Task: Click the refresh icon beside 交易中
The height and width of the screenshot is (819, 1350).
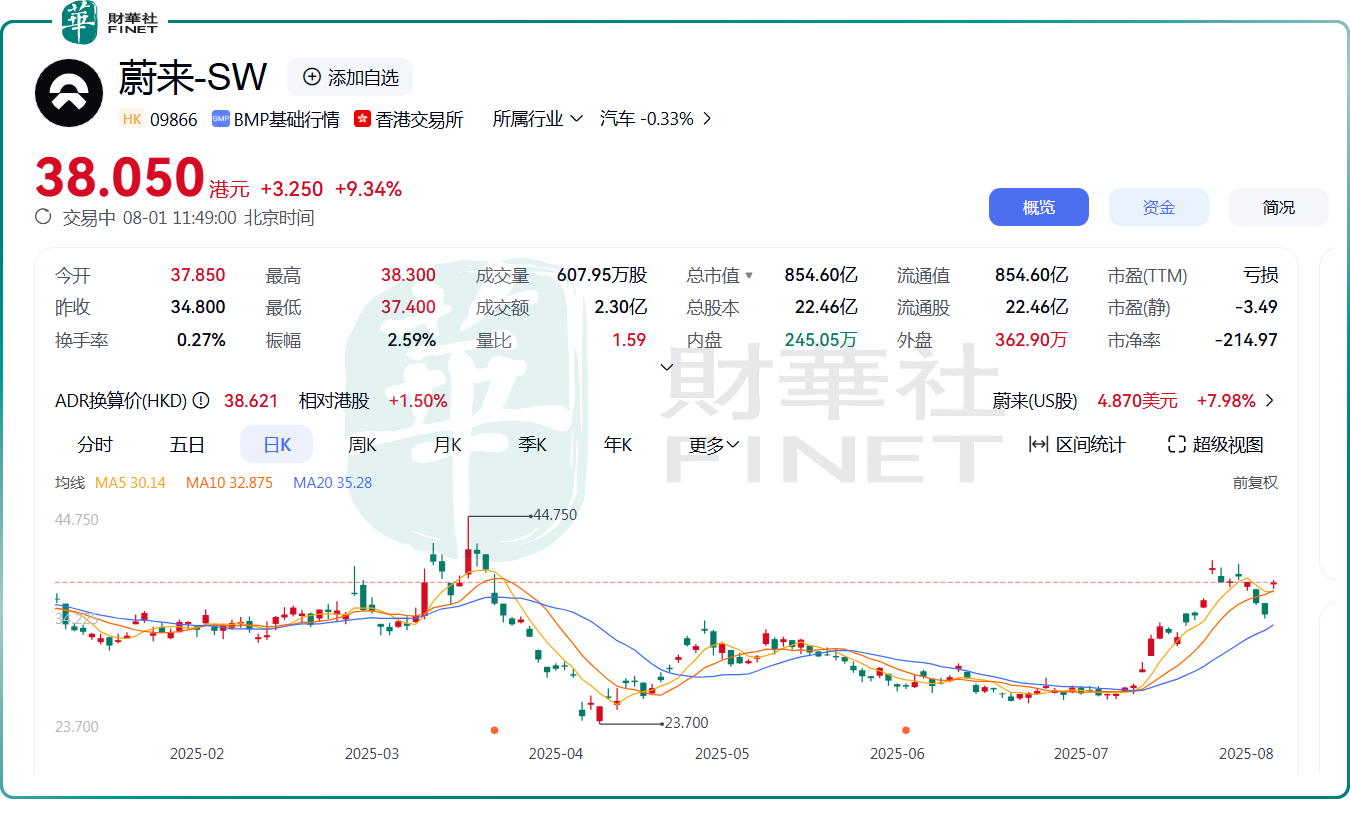Action: [43, 217]
